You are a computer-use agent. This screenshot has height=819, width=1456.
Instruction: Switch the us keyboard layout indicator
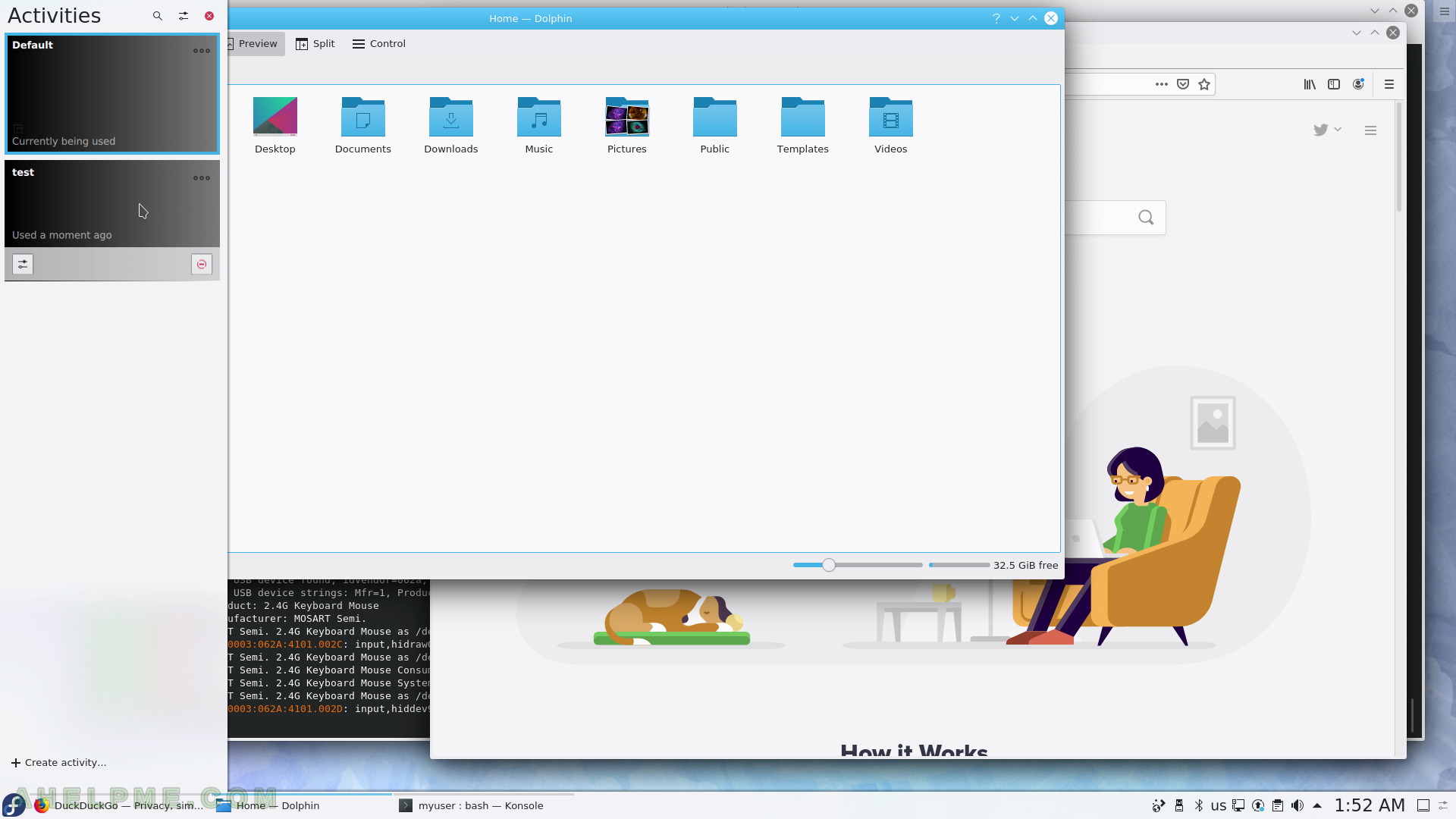(1218, 805)
